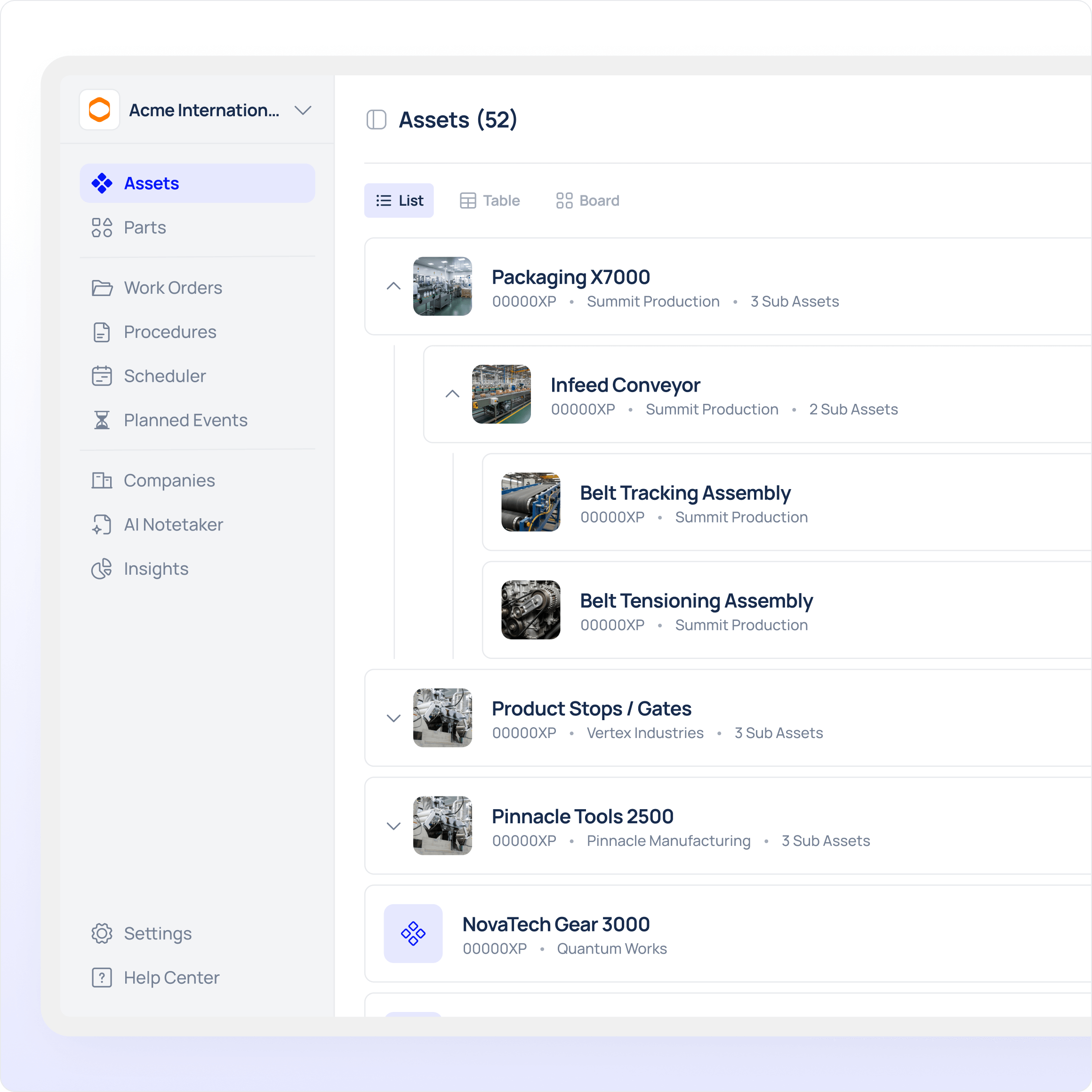View Insights pie chart icon

click(x=102, y=569)
